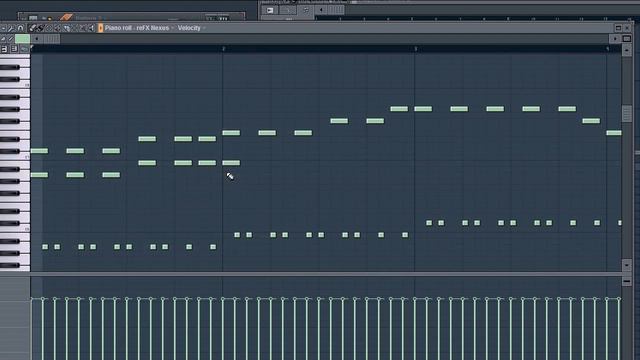Click the grid segment control beside the arrow
This screenshot has height=360, width=640.
[51, 39]
